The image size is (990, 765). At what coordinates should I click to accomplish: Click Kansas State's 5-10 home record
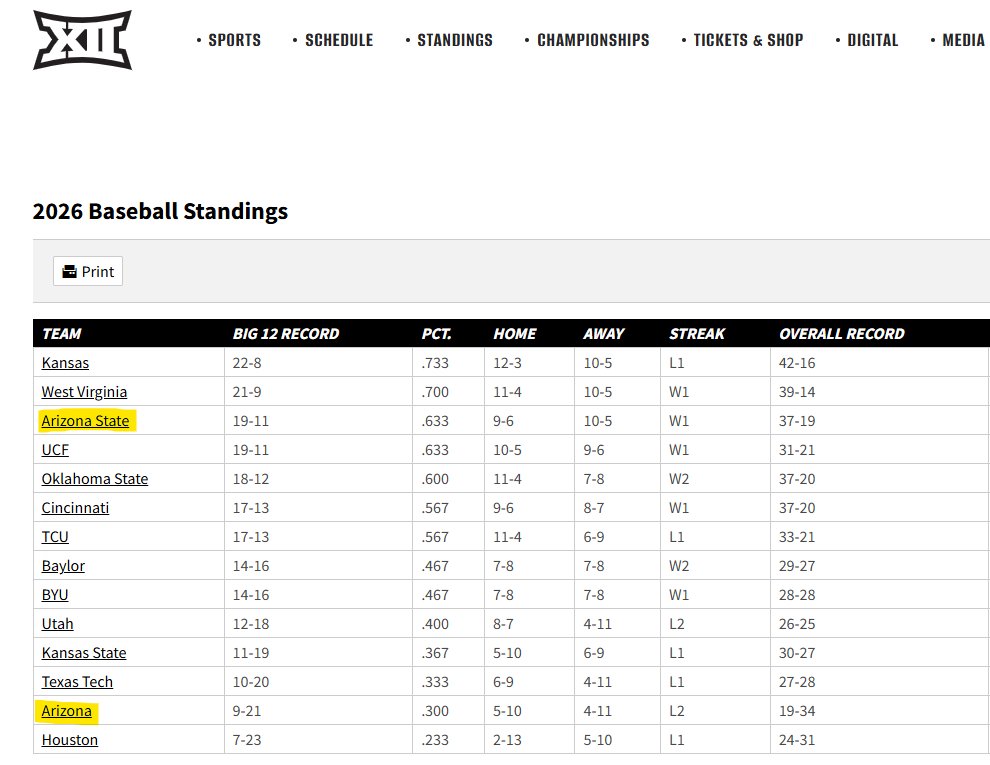pos(507,653)
